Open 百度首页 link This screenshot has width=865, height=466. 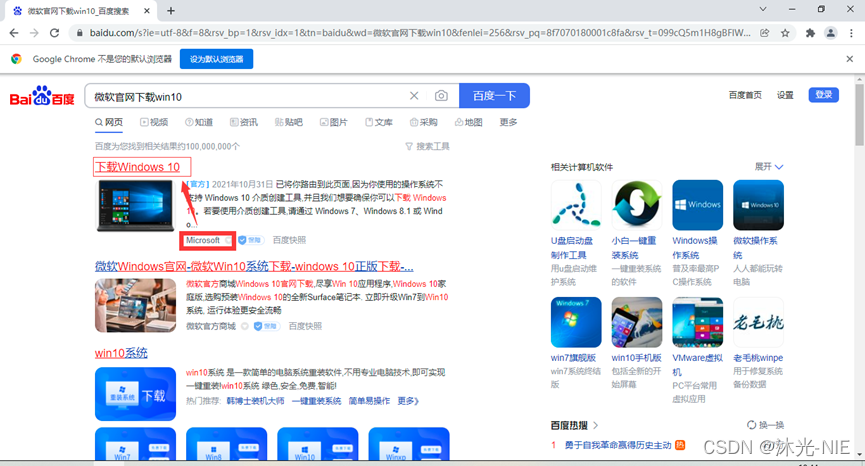click(x=745, y=95)
